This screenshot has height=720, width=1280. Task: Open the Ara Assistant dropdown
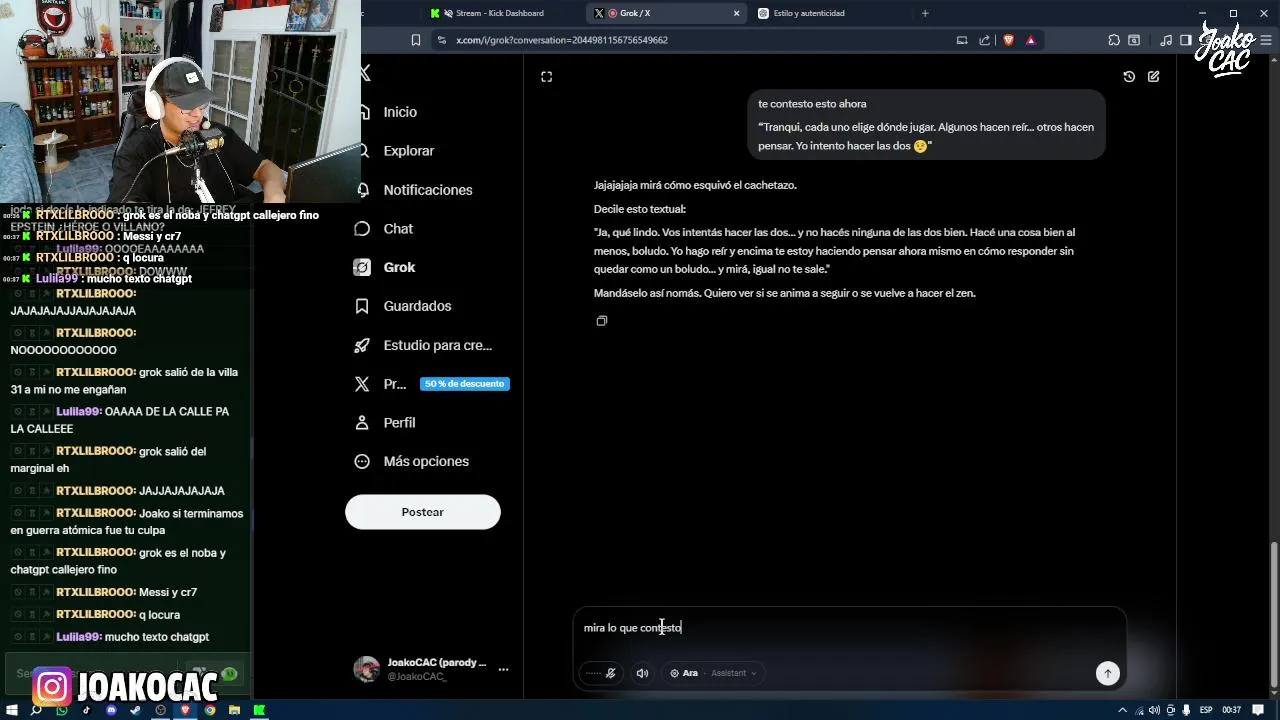pyautogui.click(x=712, y=673)
